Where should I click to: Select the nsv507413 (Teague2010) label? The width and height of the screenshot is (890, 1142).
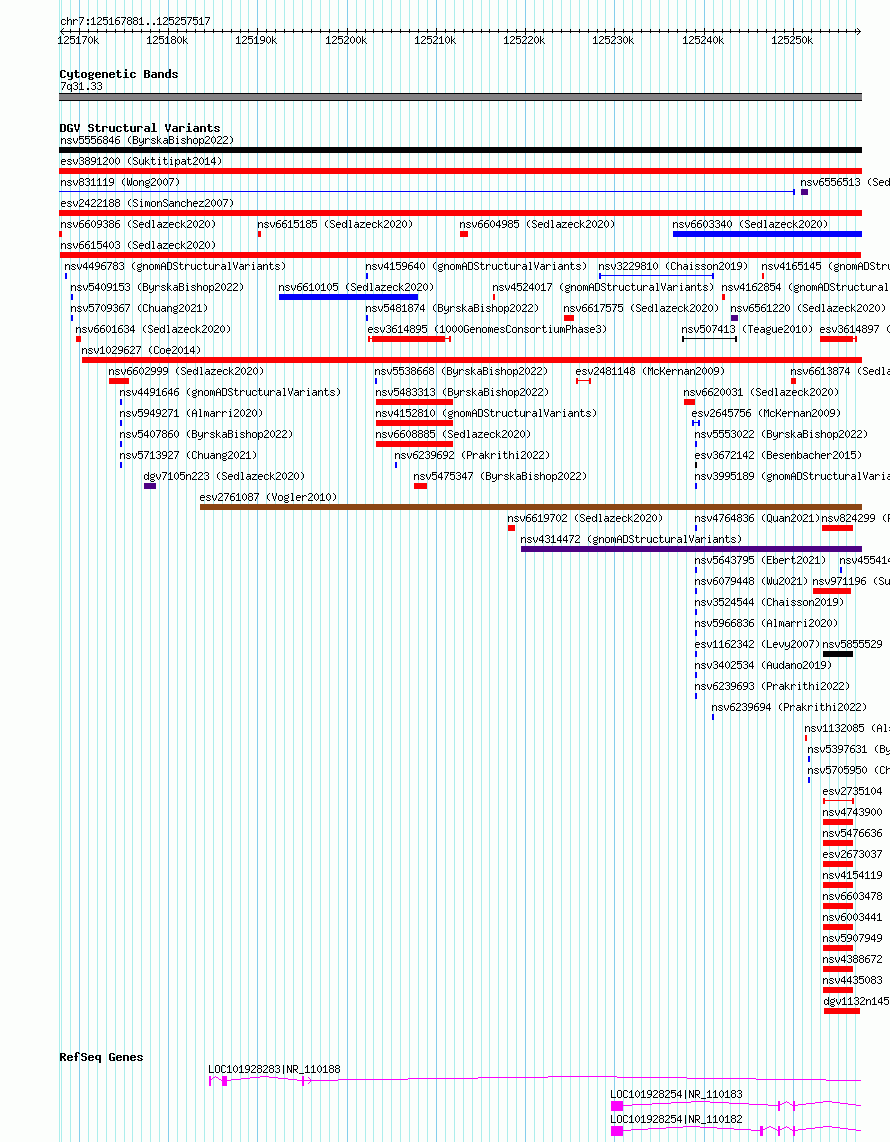coord(747,329)
